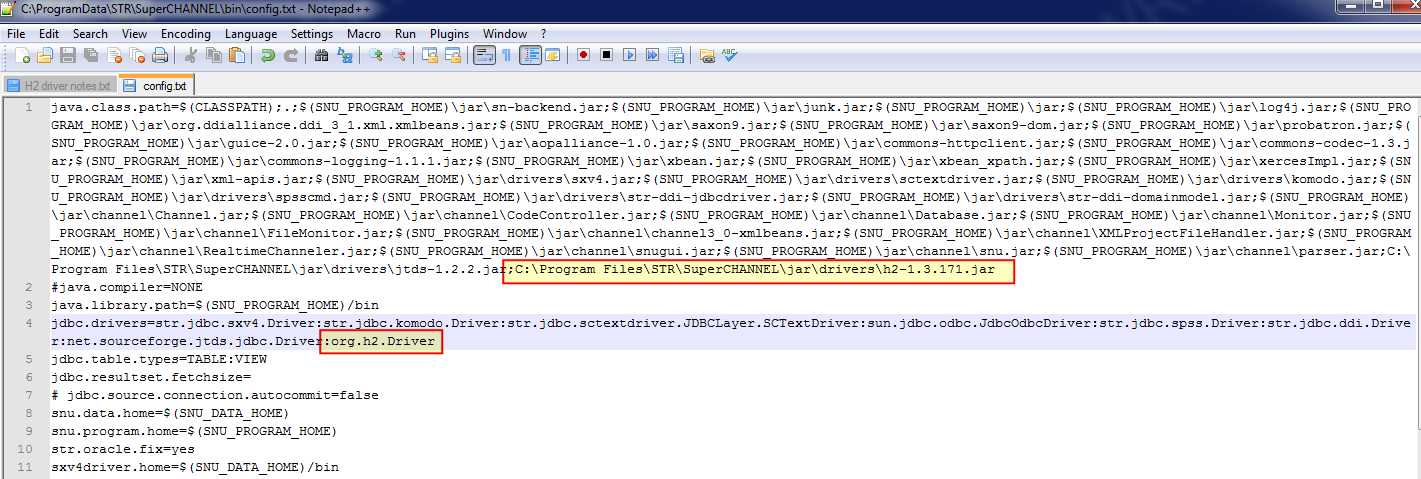The height and width of the screenshot is (479, 1421).
Task: Save the document using the floppy disk icon
Action: (x=69, y=56)
